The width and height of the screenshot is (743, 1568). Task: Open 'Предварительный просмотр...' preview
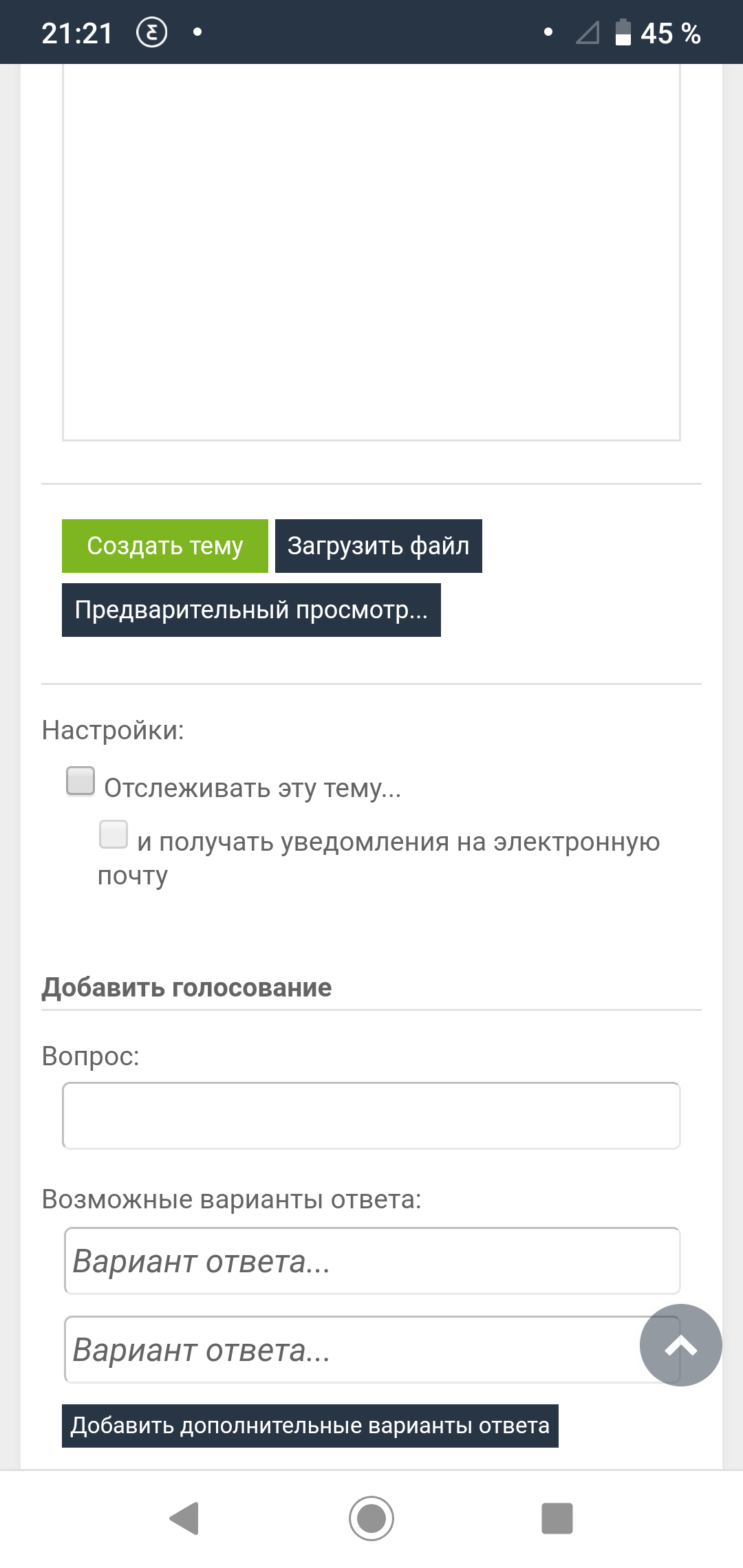(x=251, y=610)
